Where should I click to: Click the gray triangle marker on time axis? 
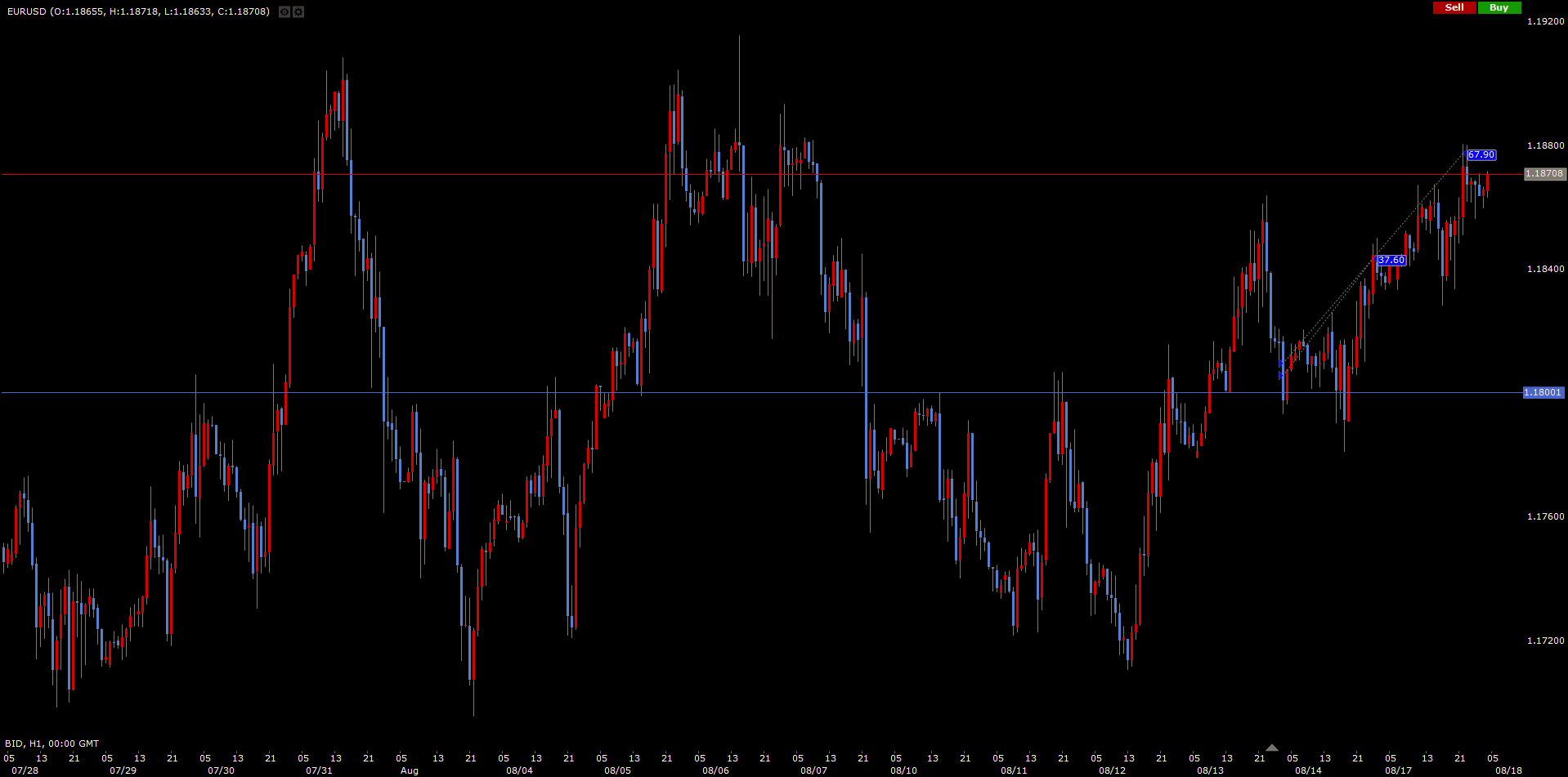[1271, 747]
